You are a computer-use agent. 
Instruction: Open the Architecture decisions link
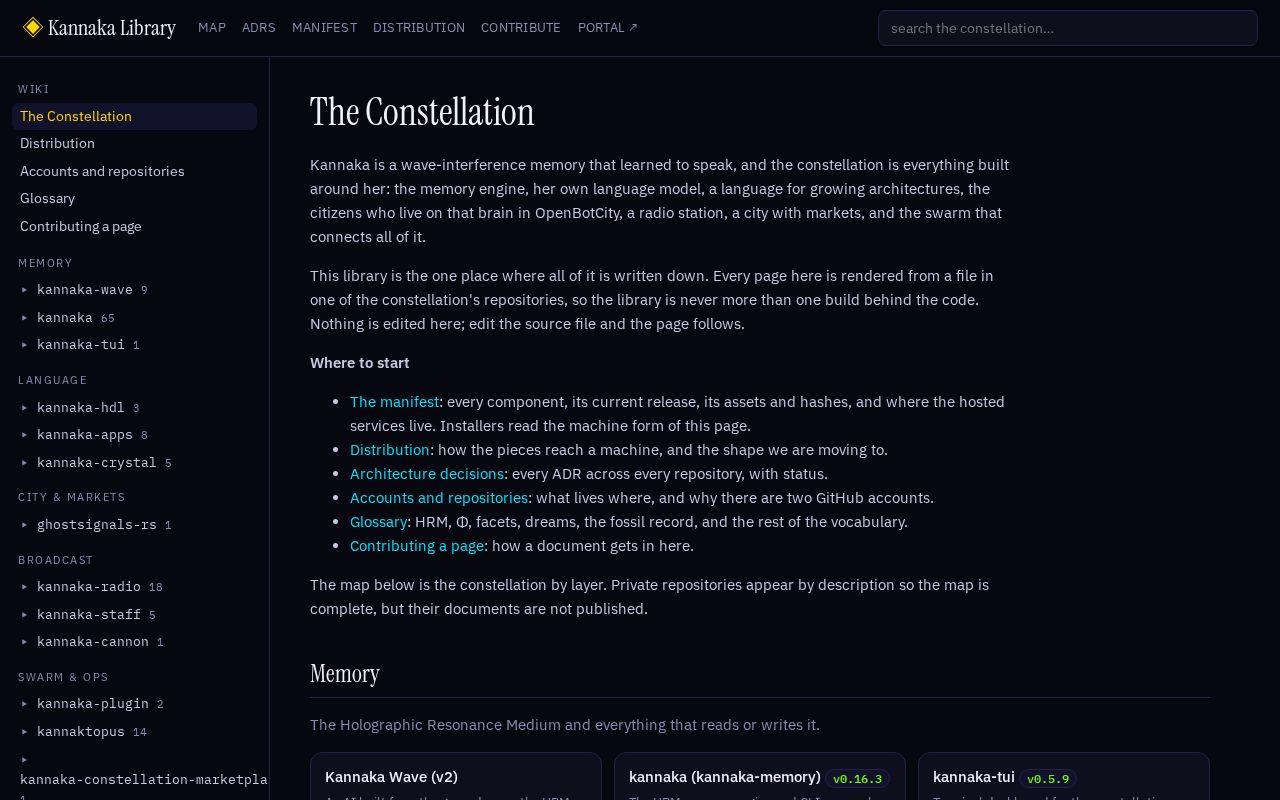coord(427,474)
